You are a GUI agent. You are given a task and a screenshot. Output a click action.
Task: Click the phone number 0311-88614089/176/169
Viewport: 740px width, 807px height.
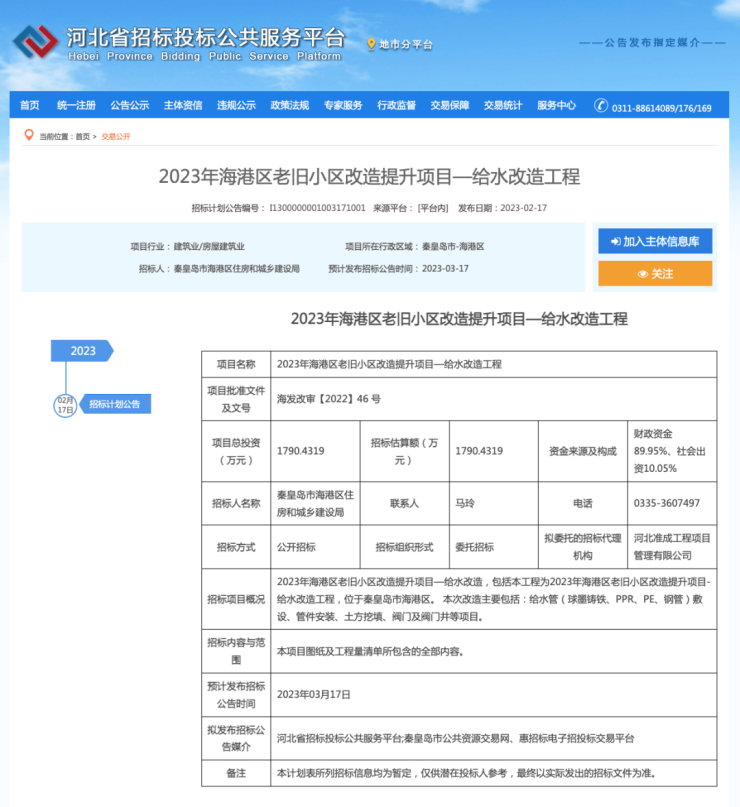coord(661,108)
